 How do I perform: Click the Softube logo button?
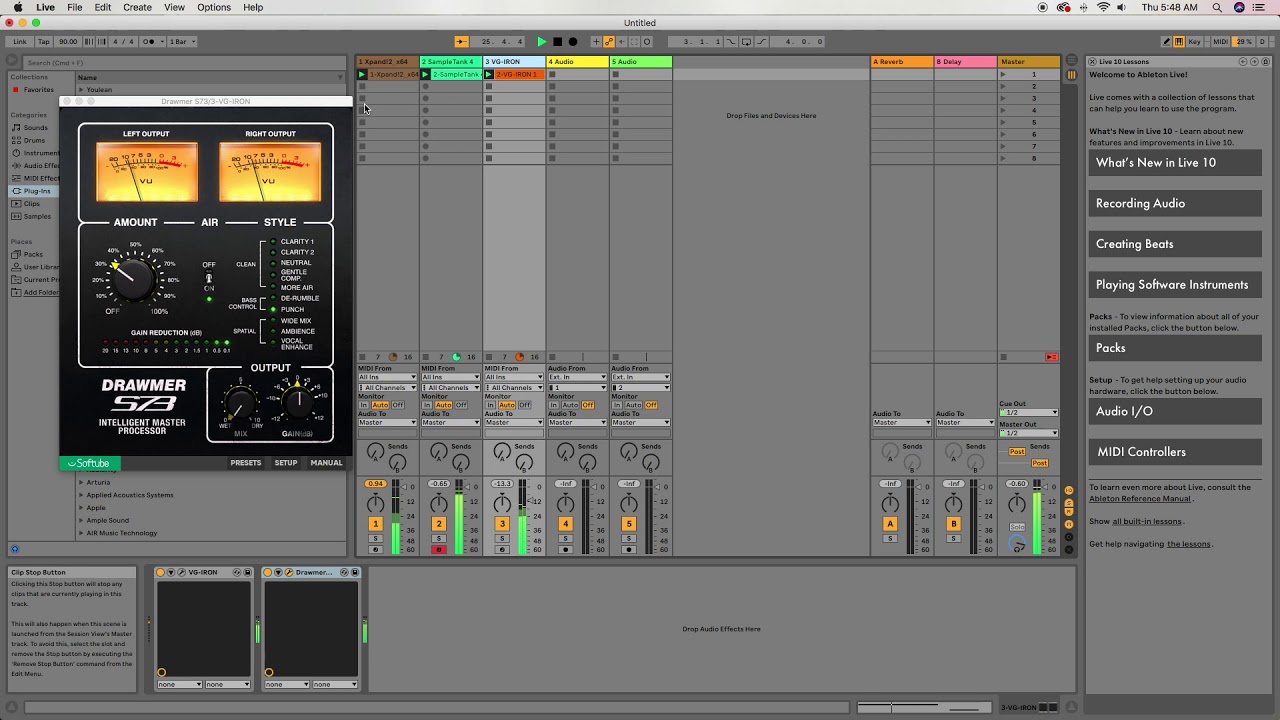[90, 463]
